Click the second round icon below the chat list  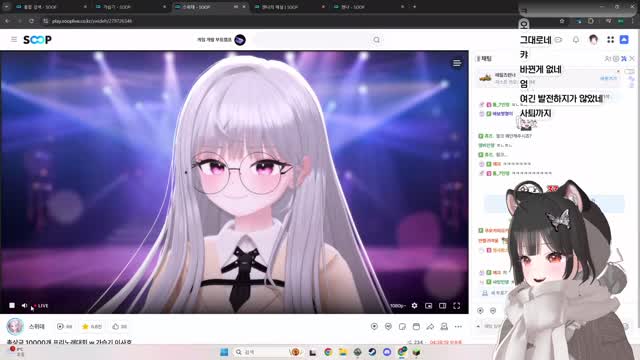pyautogui.click(x=493, y=311)
